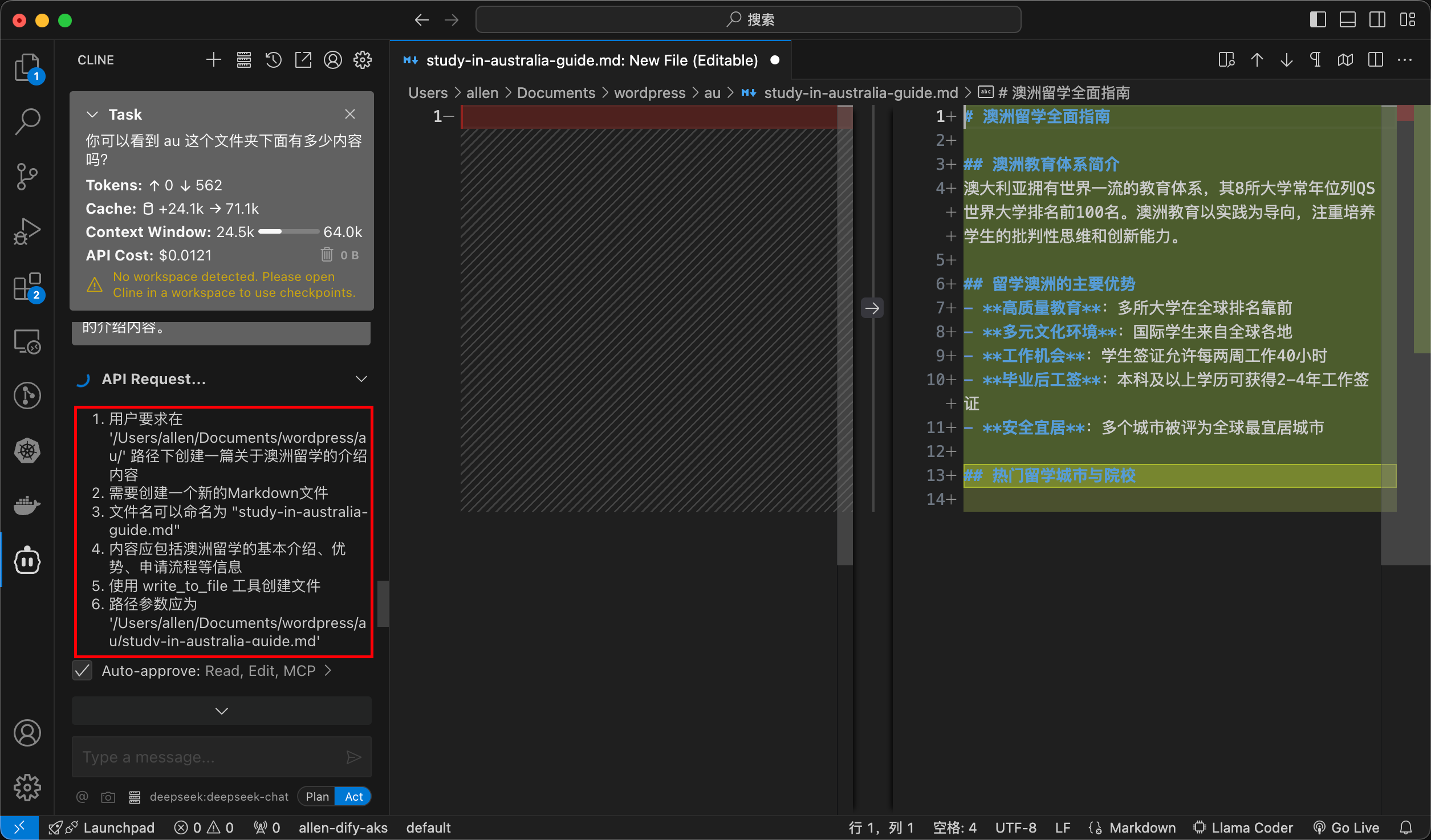
Task: Click the Documents breadcrumb segment
Action: [x=556, y=93]
